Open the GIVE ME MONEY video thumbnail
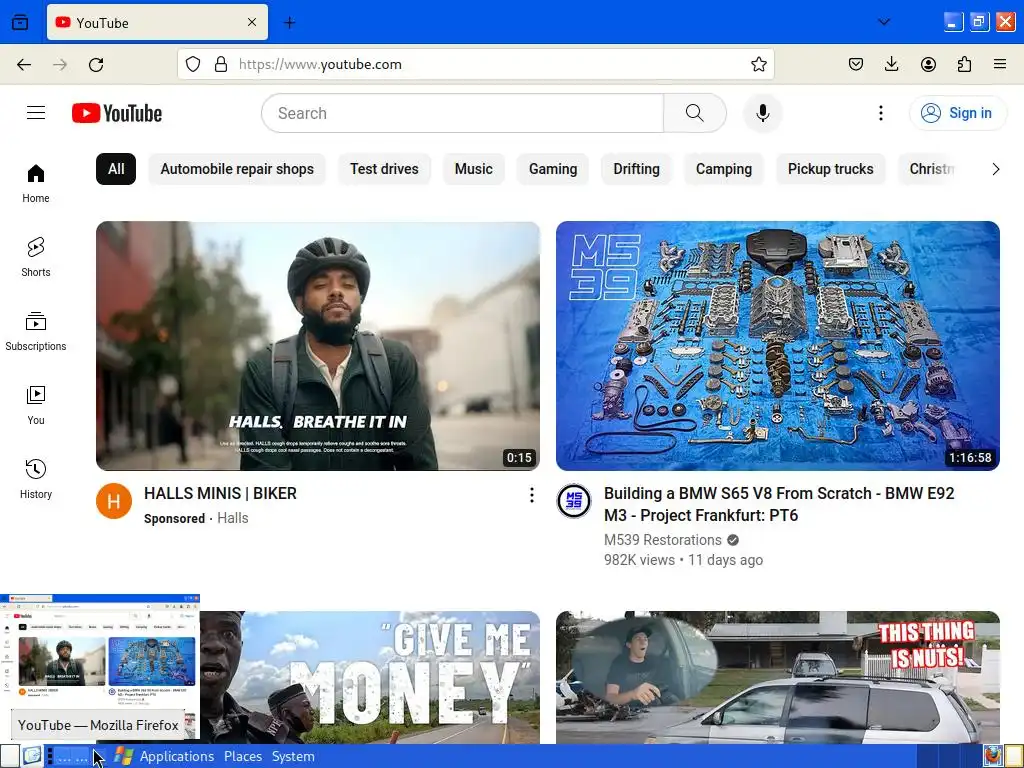Viewport: 1024px width, 768px height. point(370,677)
